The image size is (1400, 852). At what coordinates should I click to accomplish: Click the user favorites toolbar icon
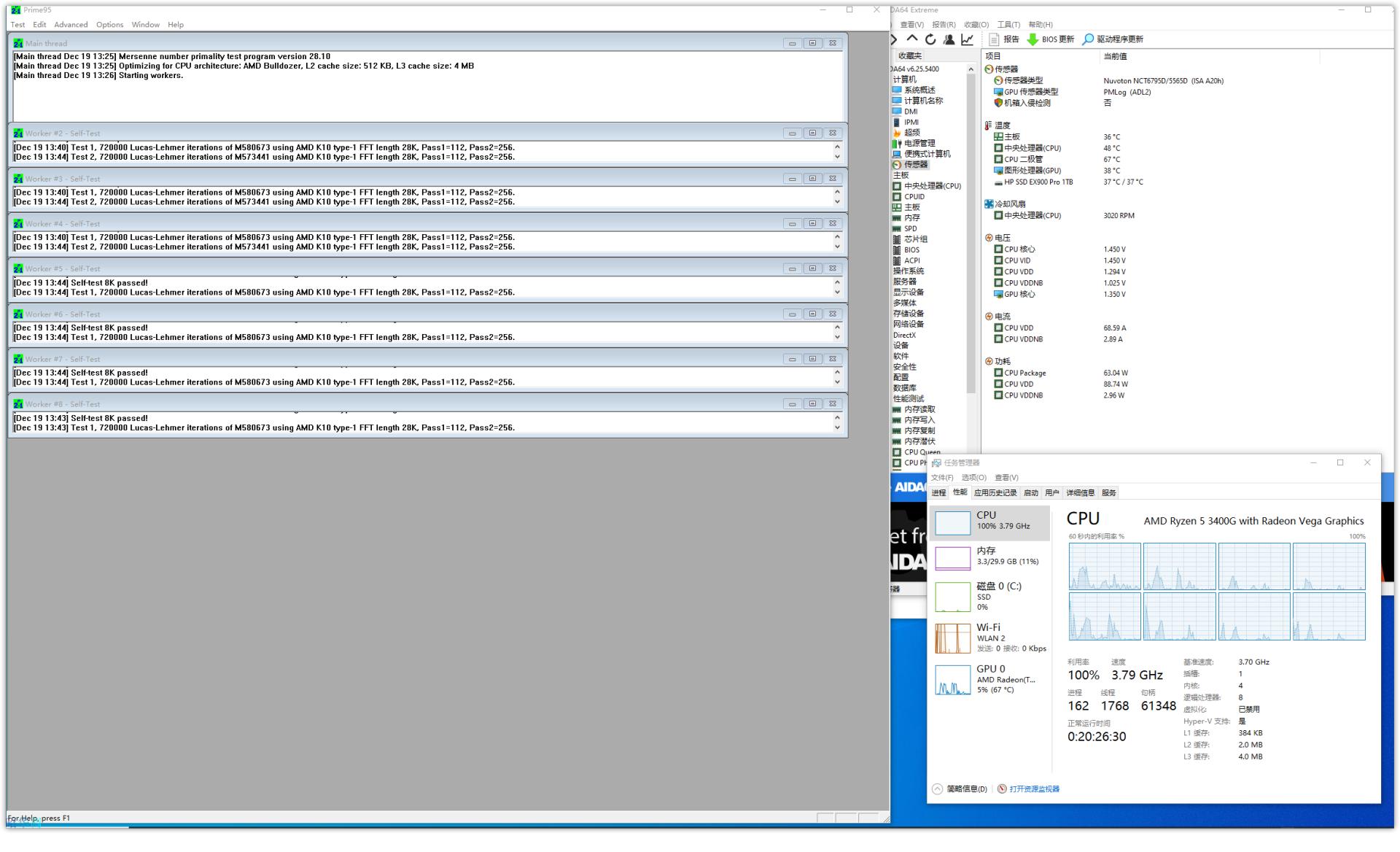(949, 39)
